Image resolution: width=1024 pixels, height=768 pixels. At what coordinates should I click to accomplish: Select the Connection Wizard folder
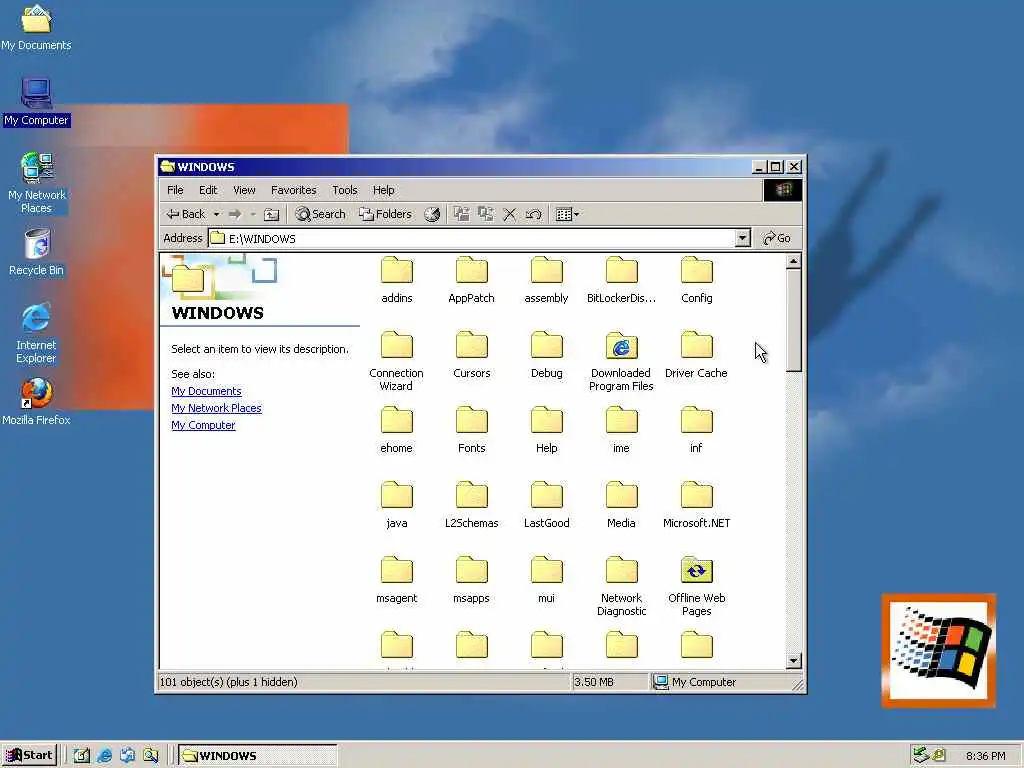[x=396, y=361]
